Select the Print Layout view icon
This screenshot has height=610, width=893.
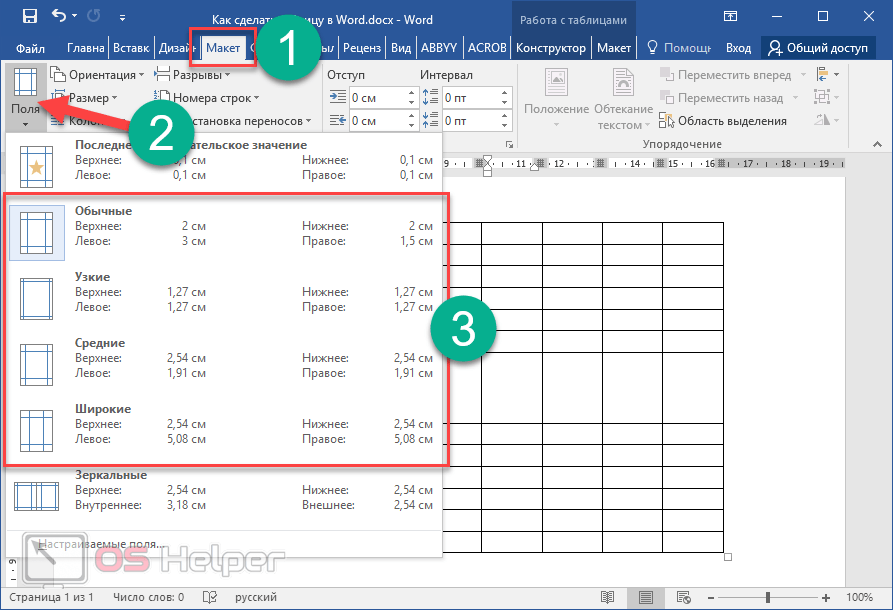coord(647,597)
